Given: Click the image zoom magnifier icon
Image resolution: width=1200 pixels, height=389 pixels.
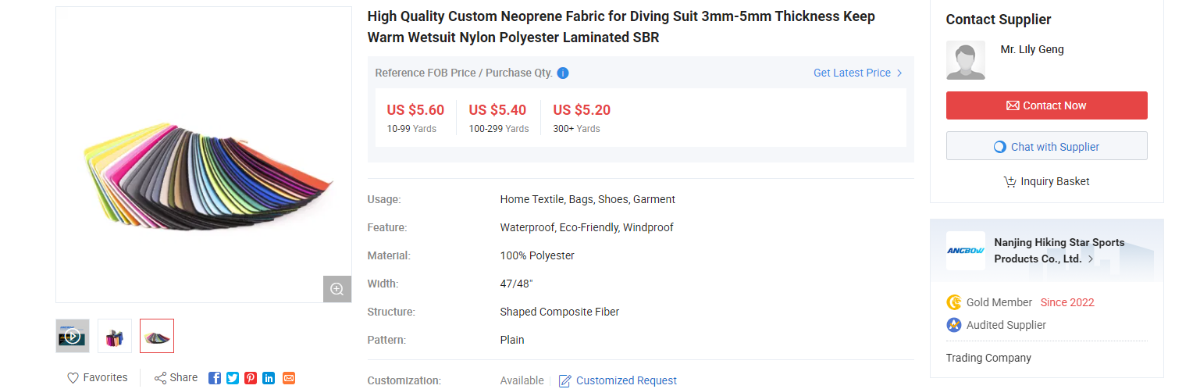Looking at the screenshot, I should (x=337, y=288).
